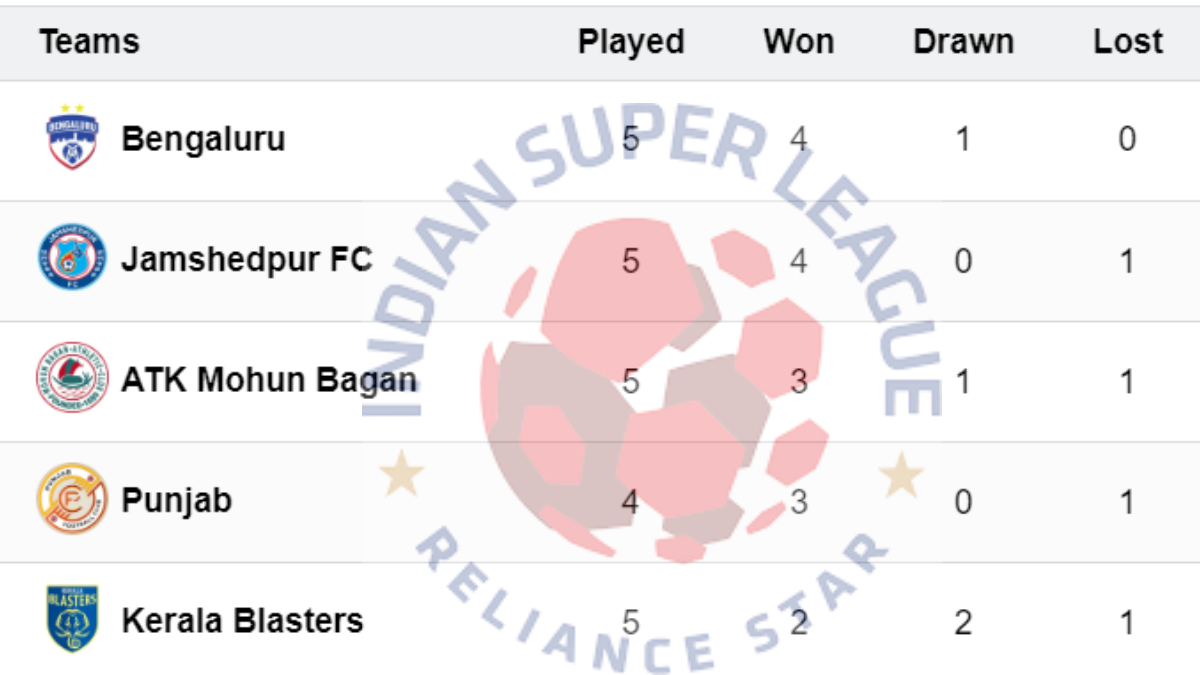The image size is (1200, 675).
Task: Open the Jamshedpur FC team link
Action: [x=246, y=260]
